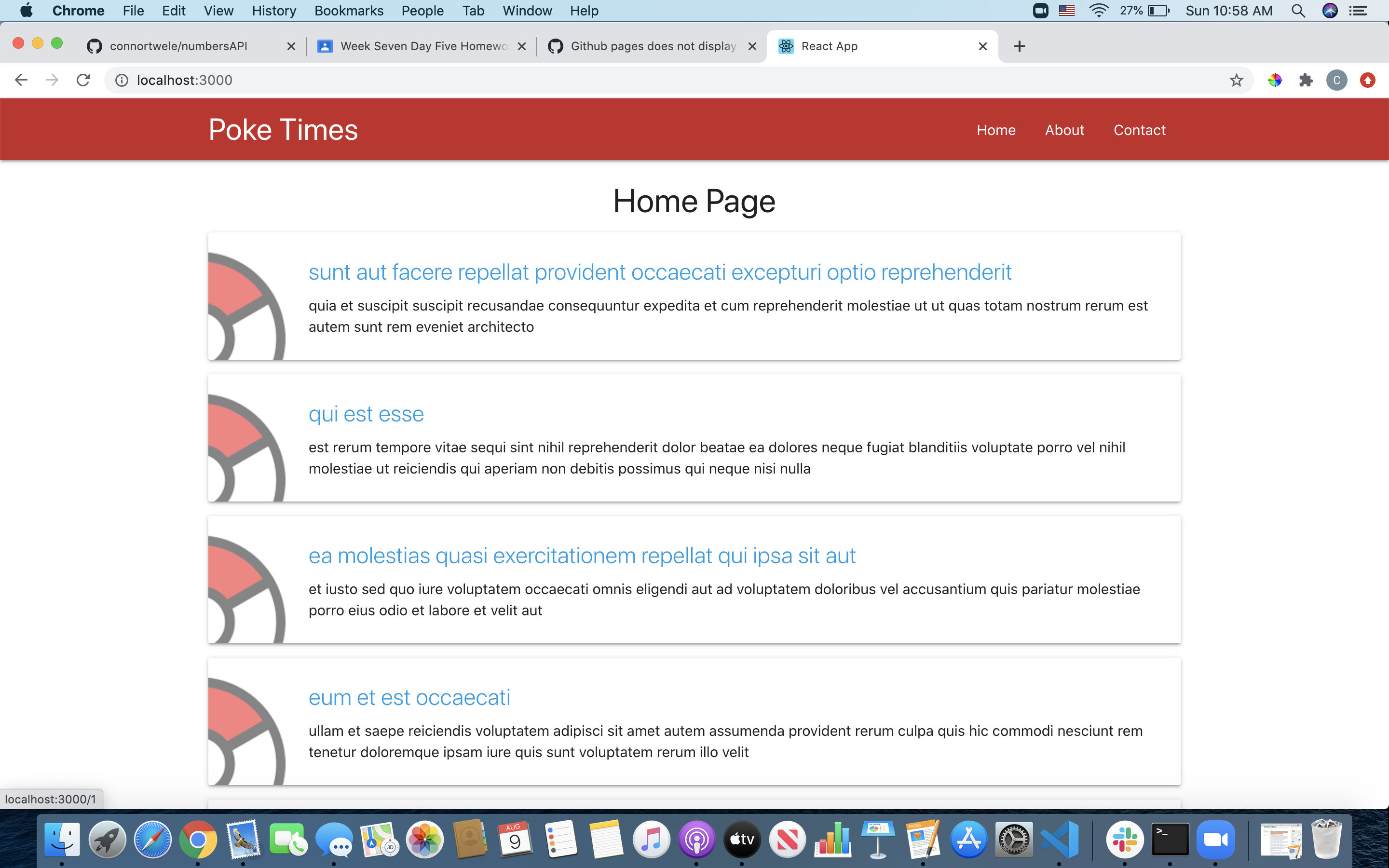Open the Chrome profile avatar
The width and height of the screenshot is (1389, 868).
[x=1336, y=80]
